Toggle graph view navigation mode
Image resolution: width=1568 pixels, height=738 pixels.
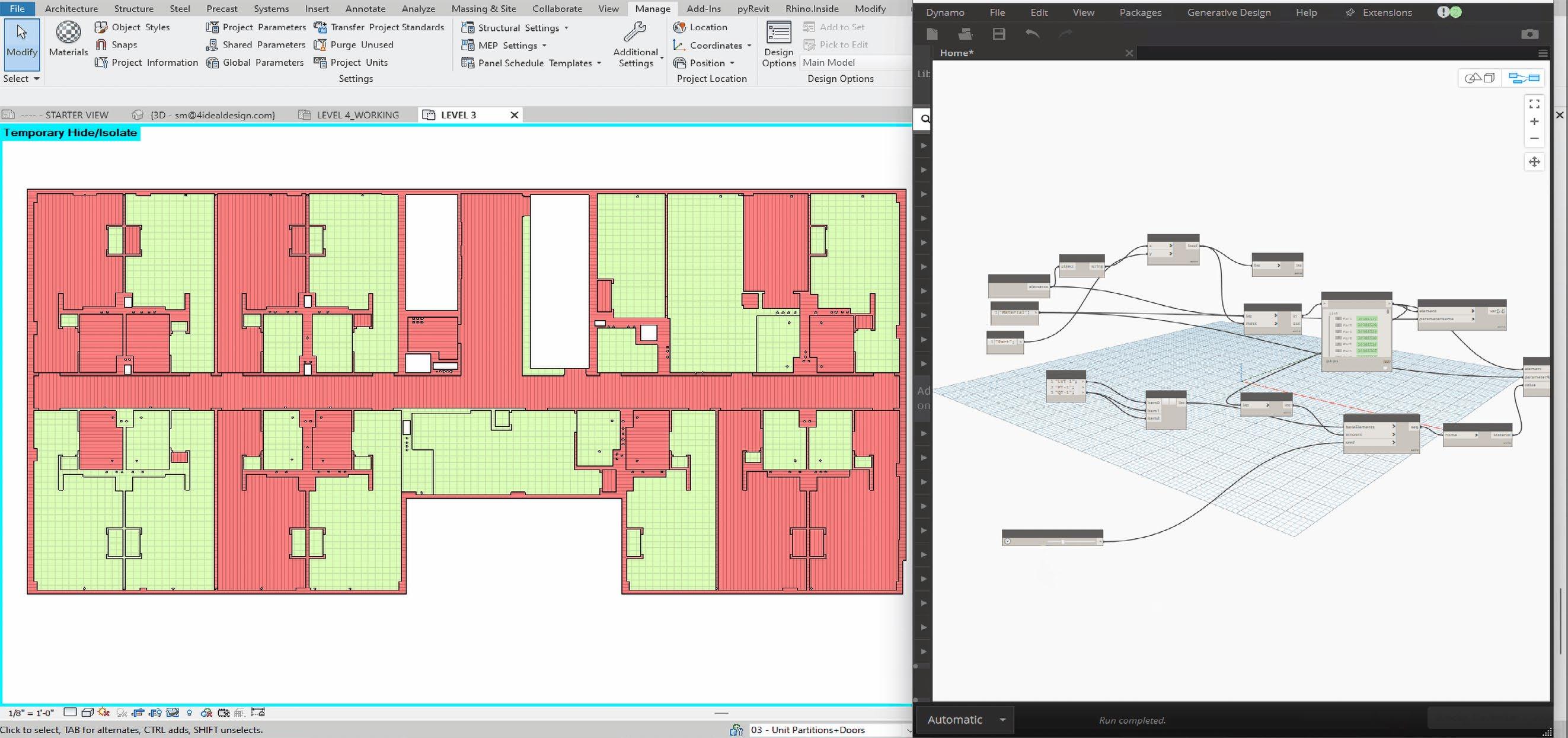1524,78
